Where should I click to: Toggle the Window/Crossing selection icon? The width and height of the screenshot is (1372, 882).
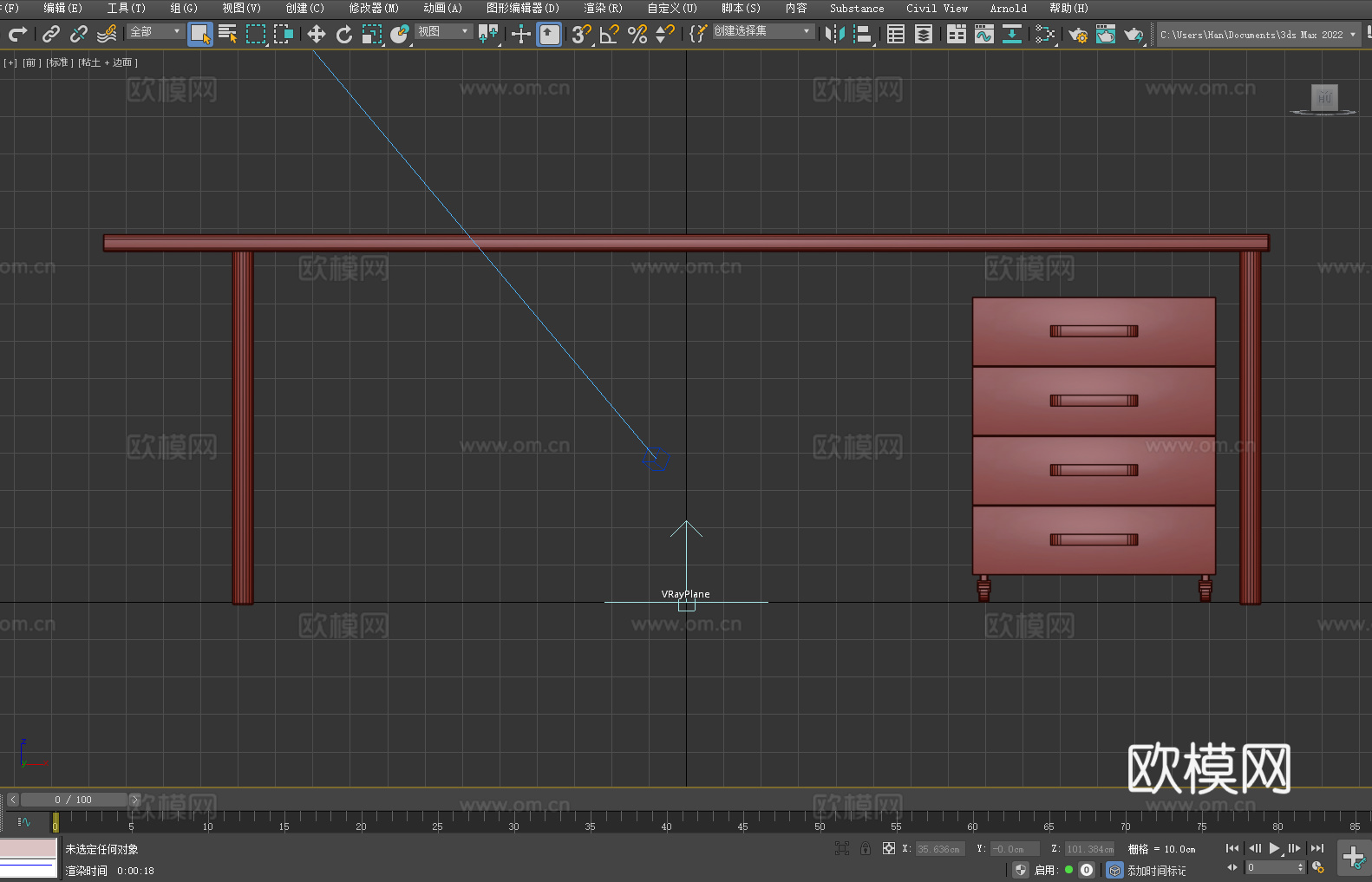284,34
